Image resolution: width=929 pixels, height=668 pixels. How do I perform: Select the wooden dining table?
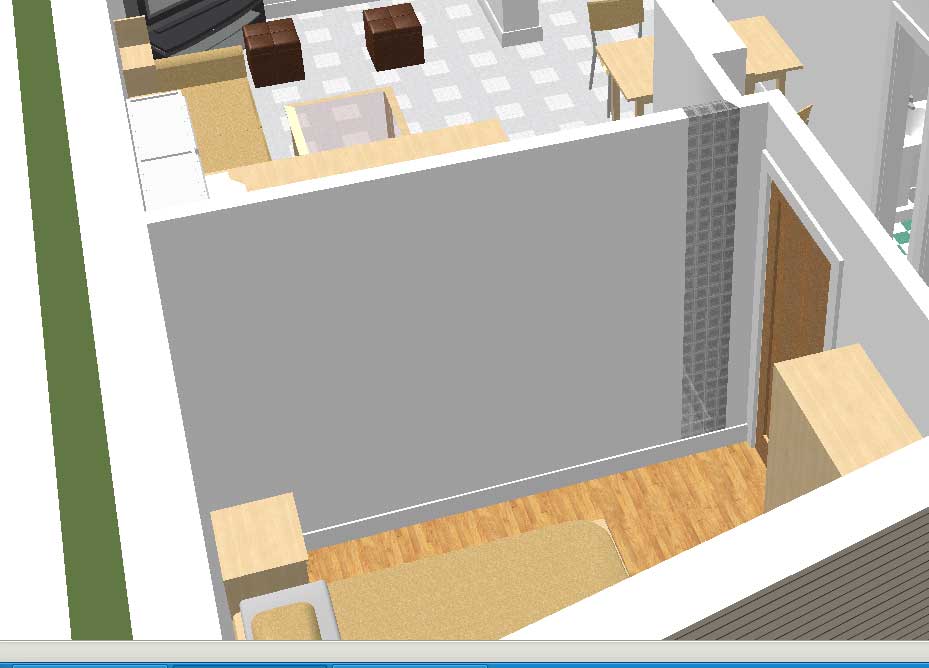click(x=625, y=65)
